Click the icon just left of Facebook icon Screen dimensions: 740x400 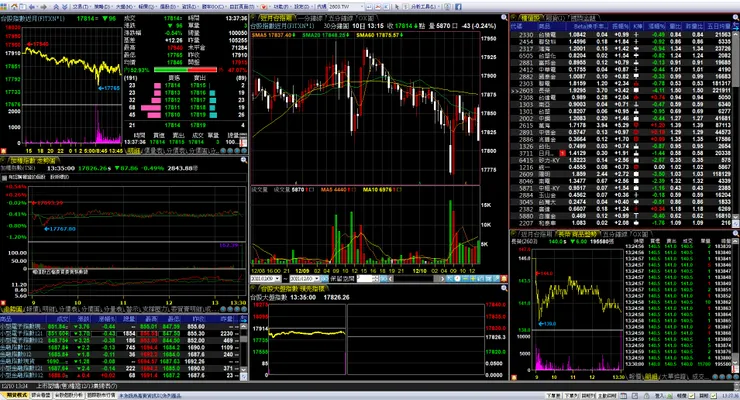click(447, 7)
